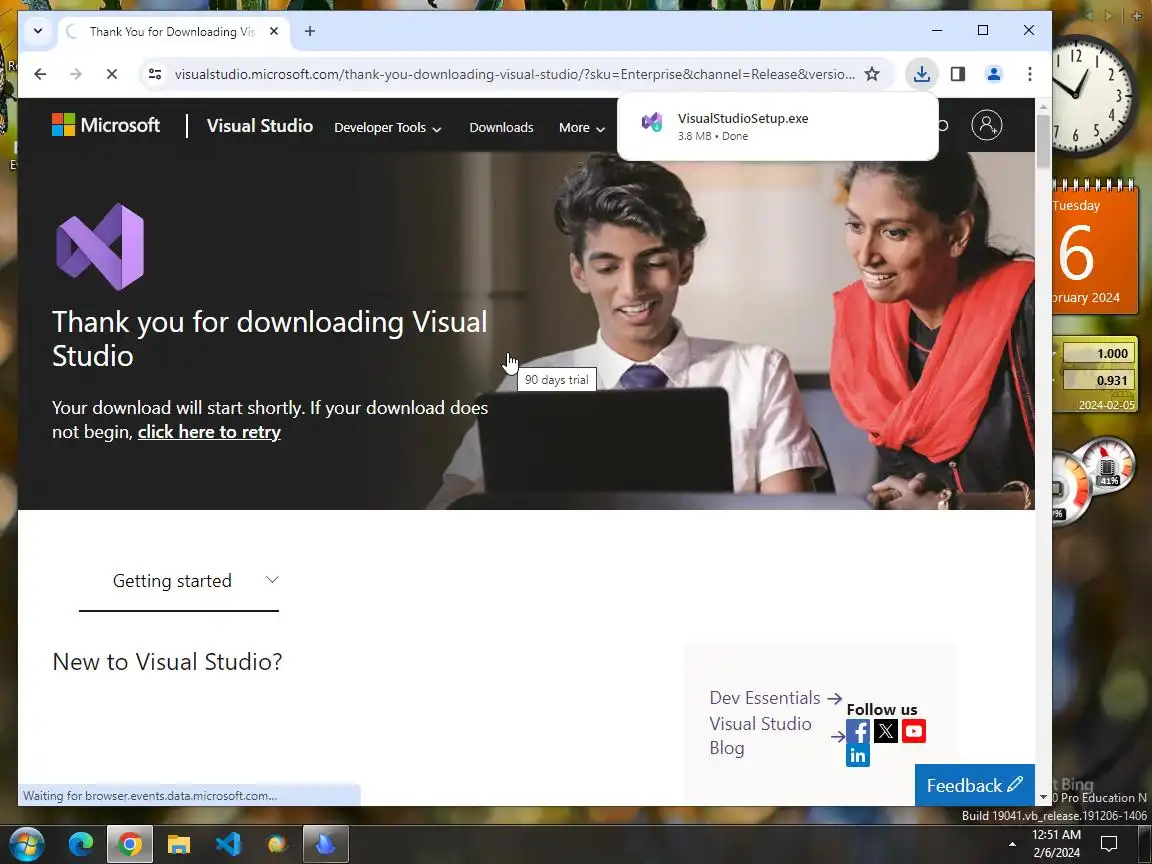Open YouTube follow icon
The width and height of the screenshot is (1152, 864).
pyautogui.click(x=913, y=731)
